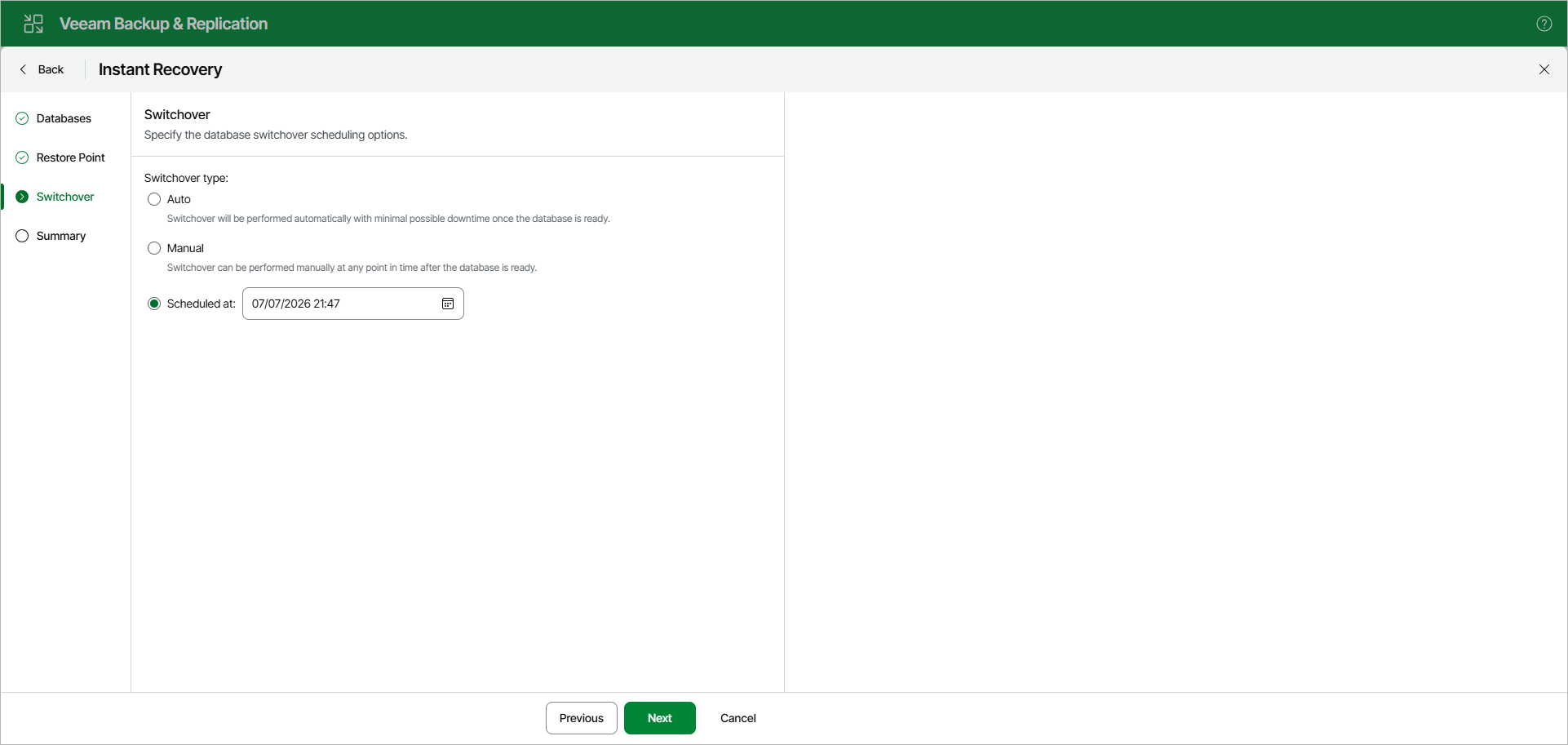This screenshot has width=1568, height=745.
Task: Open the Summary wizard step
Action: 51,236
